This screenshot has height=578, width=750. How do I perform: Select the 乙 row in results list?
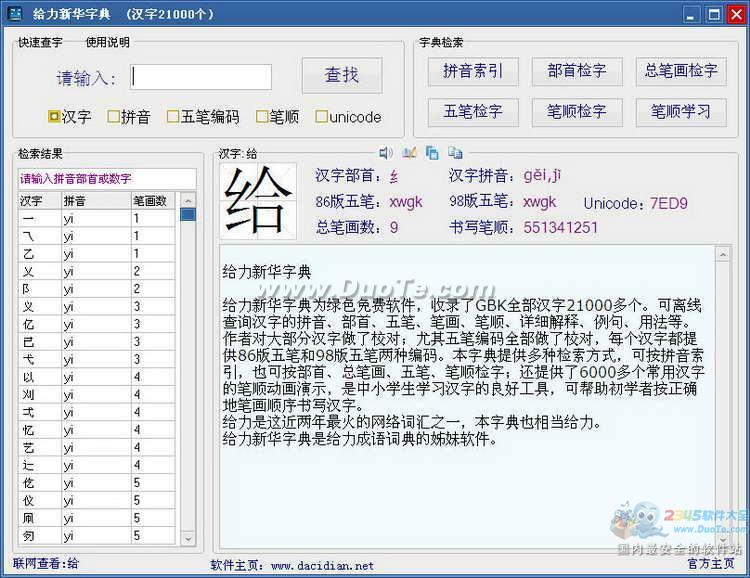[97, 254]
